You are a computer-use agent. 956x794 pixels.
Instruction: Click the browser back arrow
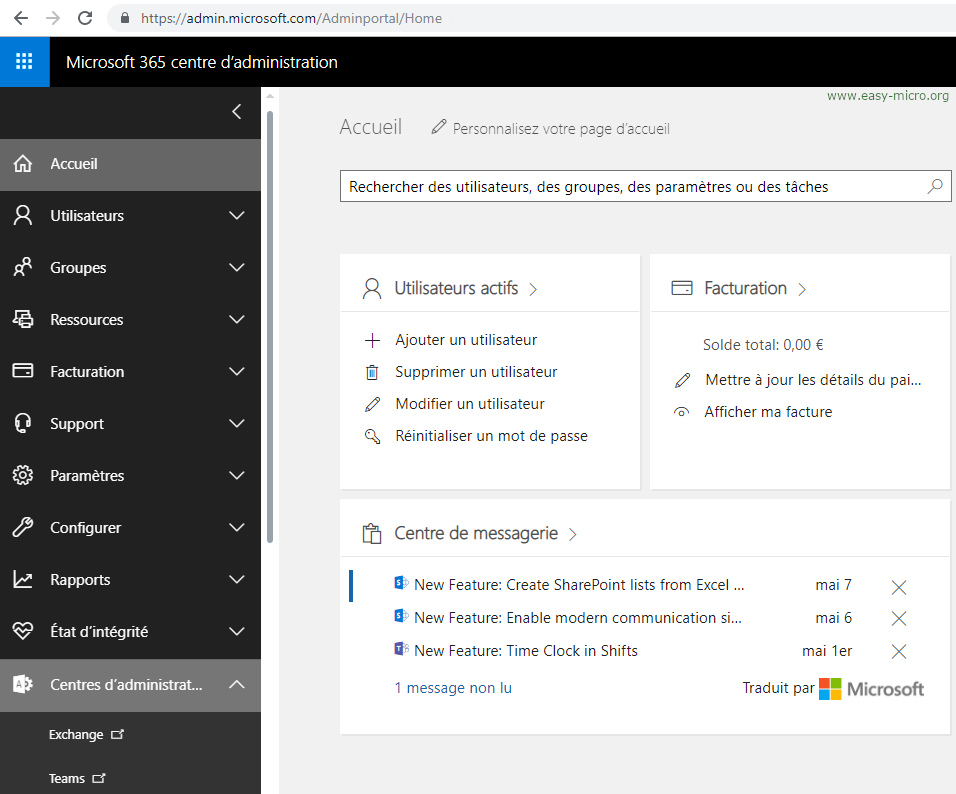[x=21, y=18]
